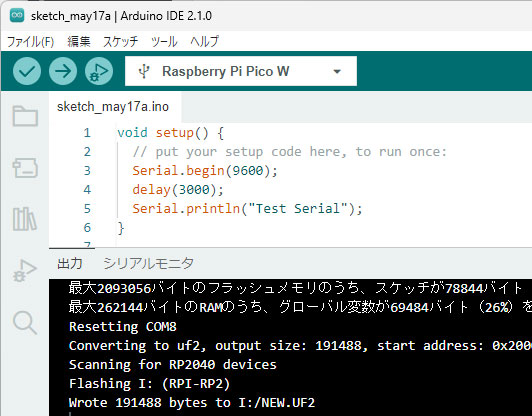This screenshot has height=416, width=532.
Task: Click the closing brace on line 6
Action: [x=121, y=228]
